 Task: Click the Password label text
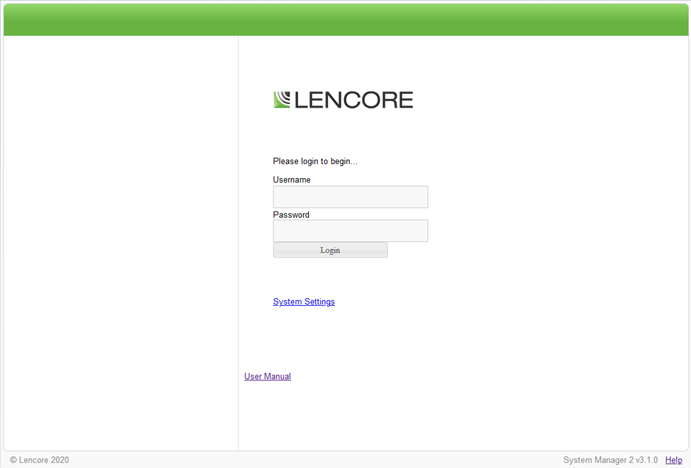[291, 215]
